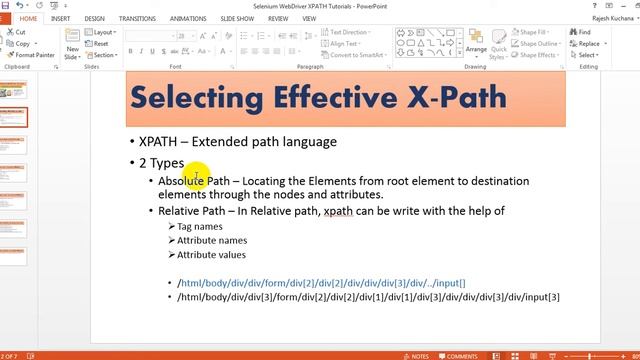Viewport: 640px width, 360px height.
Task: Open the REVIEW tab
Action: pyautogui.click(x=278, y=19)
